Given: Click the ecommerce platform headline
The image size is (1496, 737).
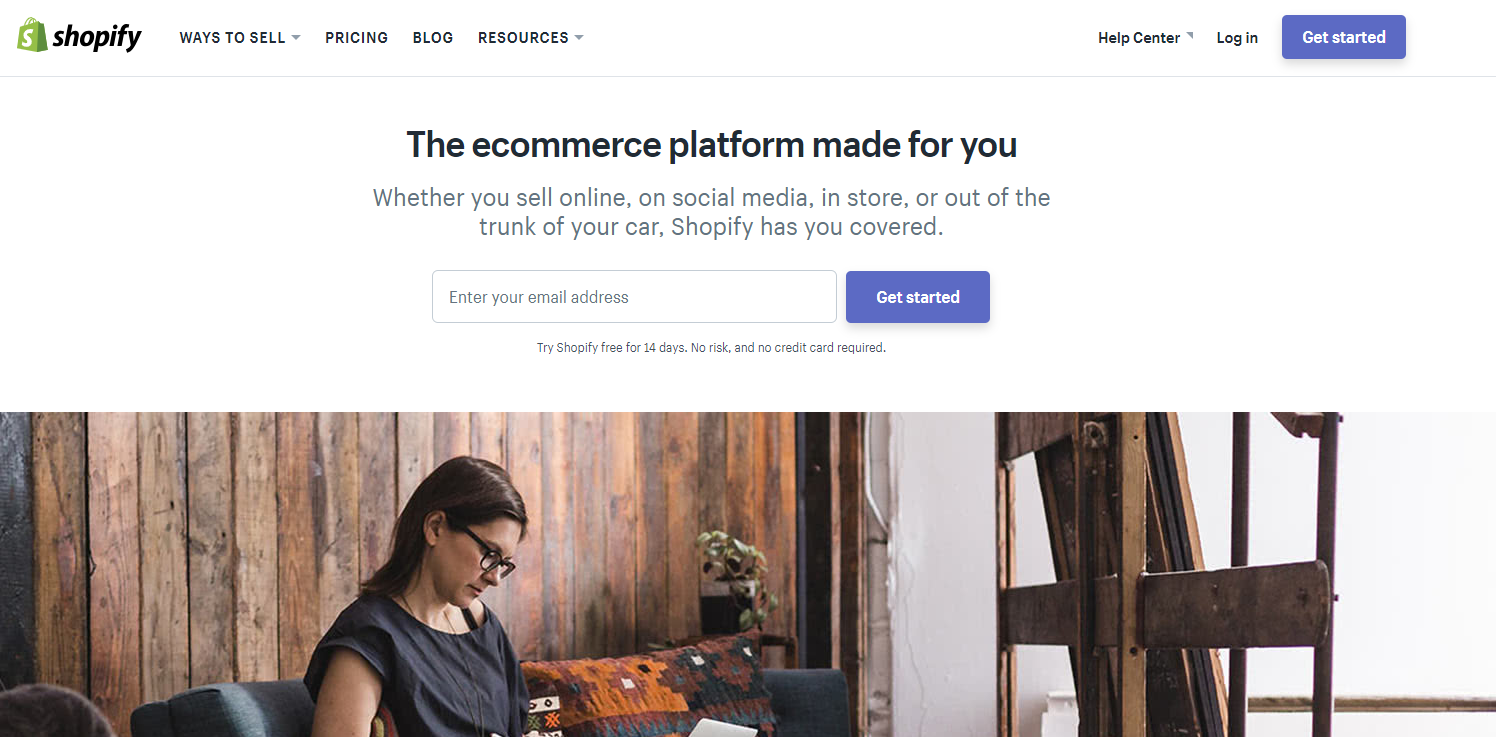Looking at the screenshot, I should [711, 145].
